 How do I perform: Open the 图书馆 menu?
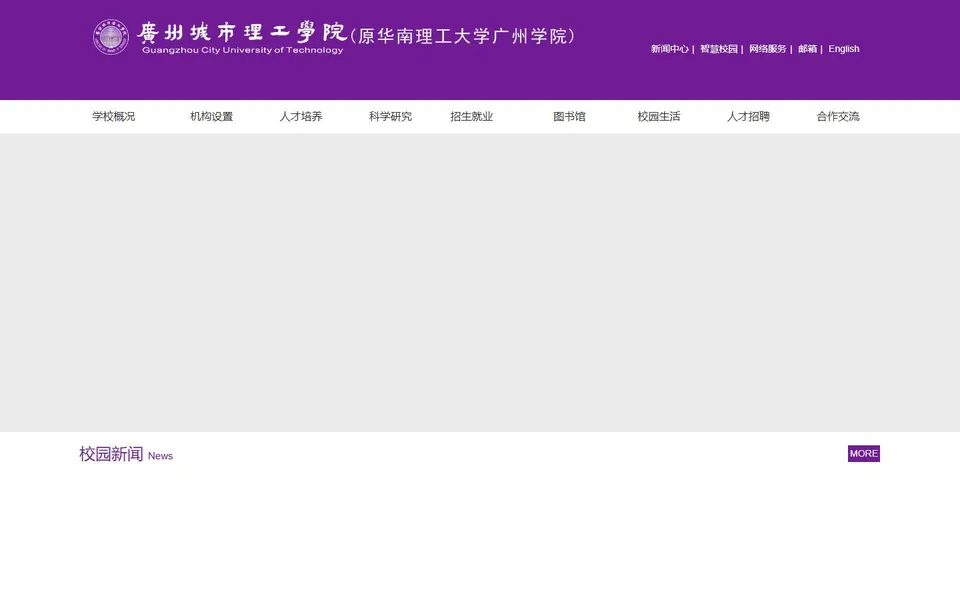tap(569, 116)
